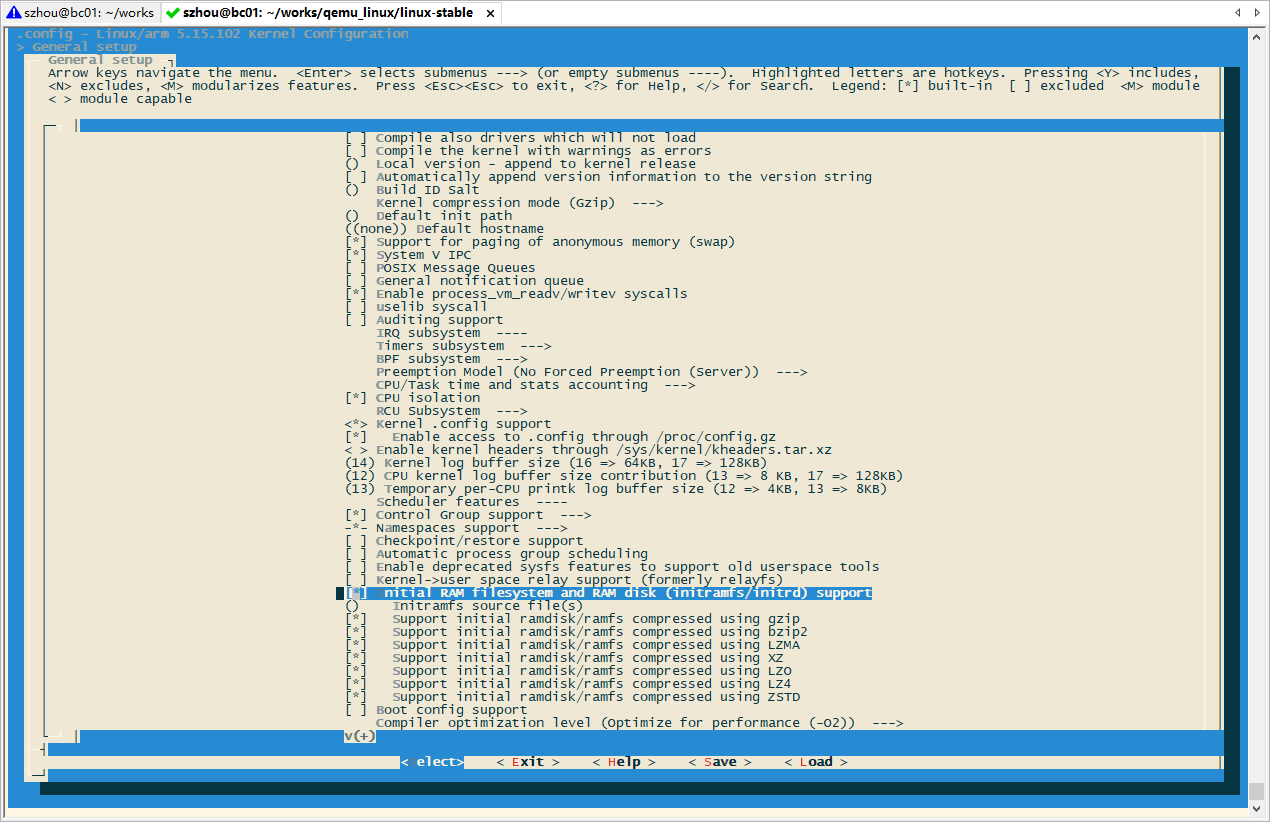This screenshot has height=822, width=1270.
Task: Select Kernel log buffer size (16 => 64KB) entry
Action: click(556, 463)
